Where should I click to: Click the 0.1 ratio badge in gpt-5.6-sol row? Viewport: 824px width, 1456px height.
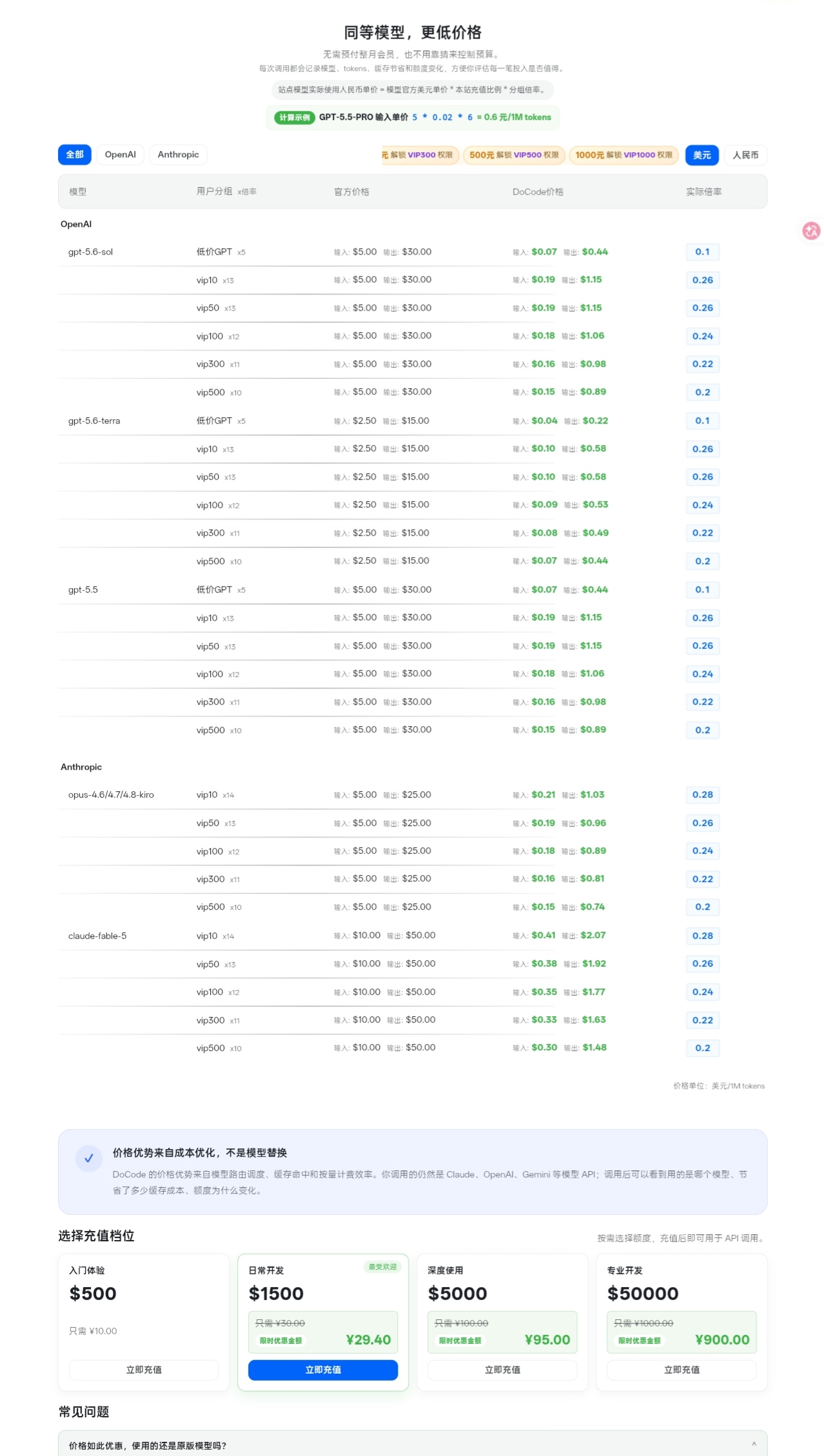click(x=702, y=252)
